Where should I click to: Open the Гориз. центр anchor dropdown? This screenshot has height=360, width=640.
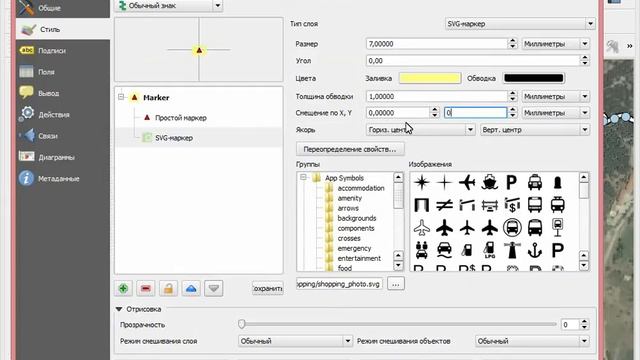click(x=420, y=130)
